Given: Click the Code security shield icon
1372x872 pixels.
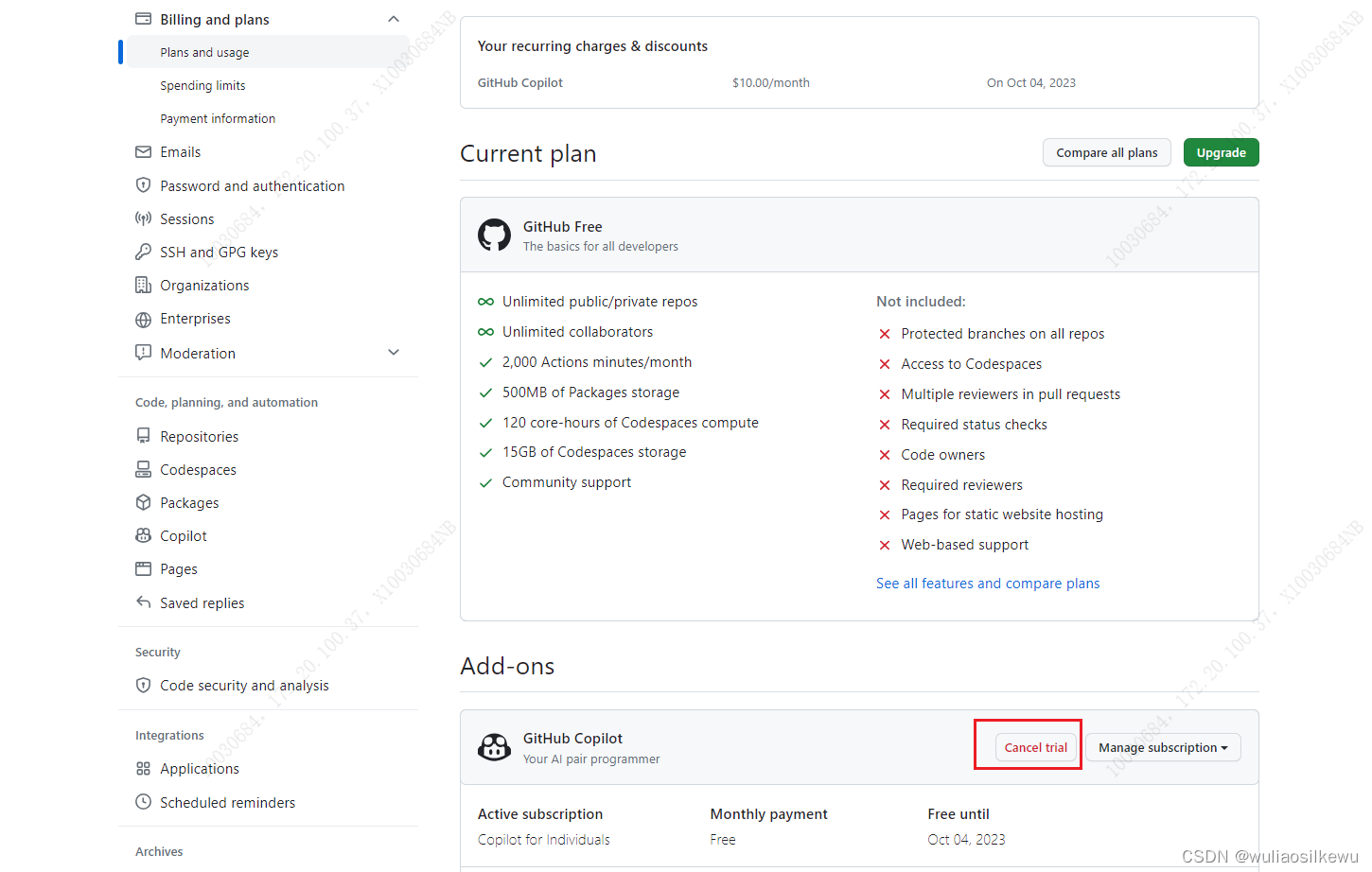Looking at the screenshot, I should point(143,685).
